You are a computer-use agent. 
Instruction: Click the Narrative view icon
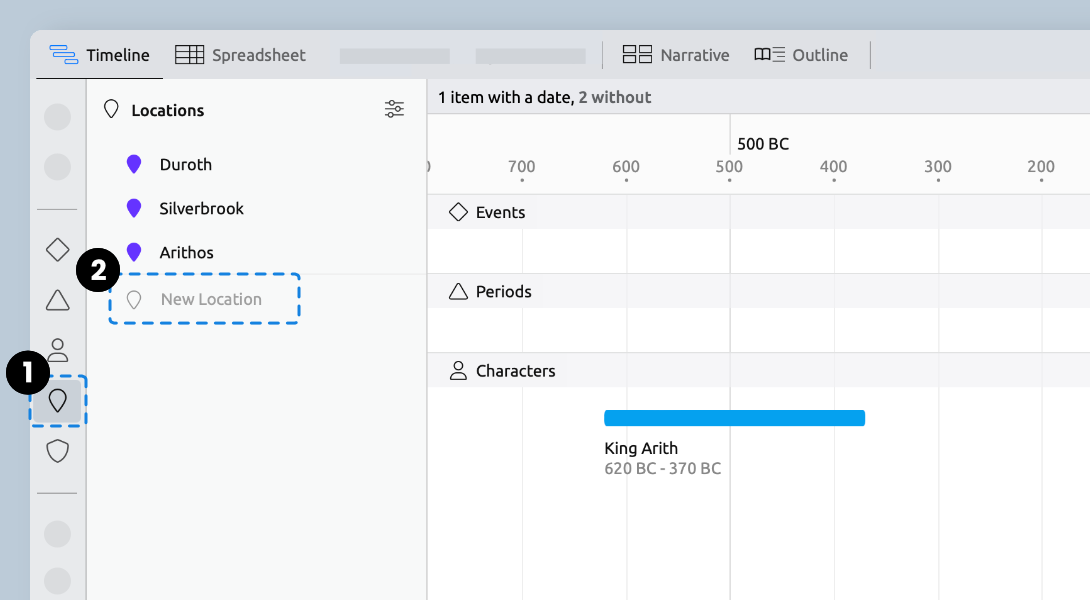637,54
